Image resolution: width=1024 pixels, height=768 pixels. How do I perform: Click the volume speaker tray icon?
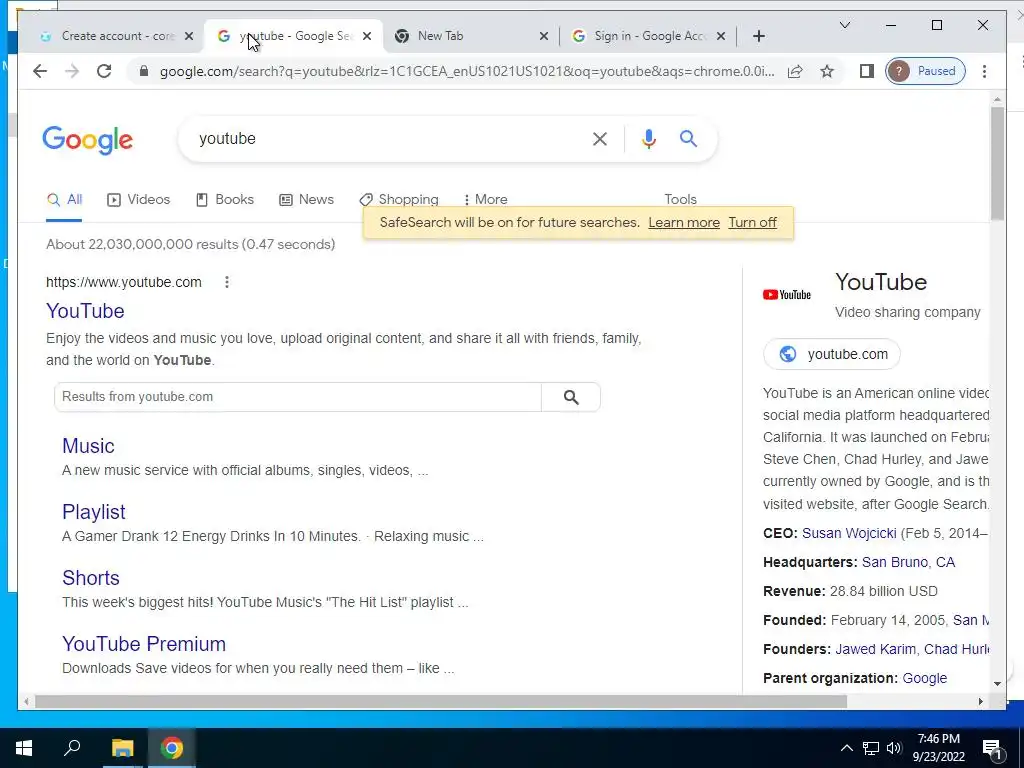(894, 748)
